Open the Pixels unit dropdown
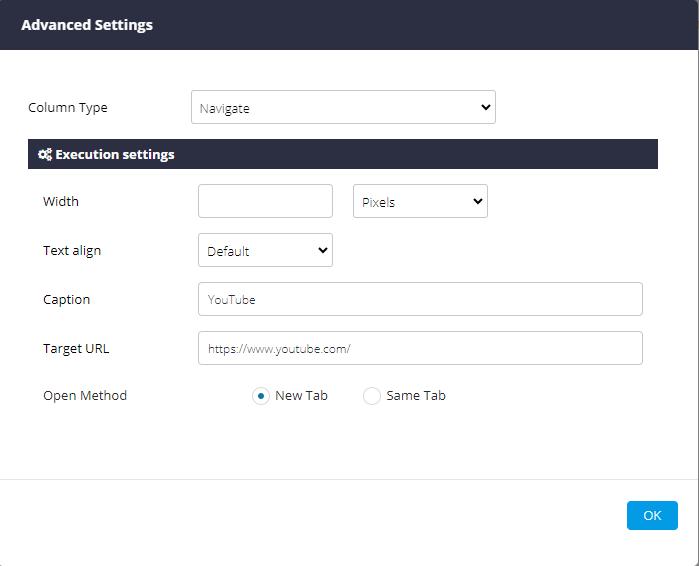The image size is (699, 566). point(420,201)
